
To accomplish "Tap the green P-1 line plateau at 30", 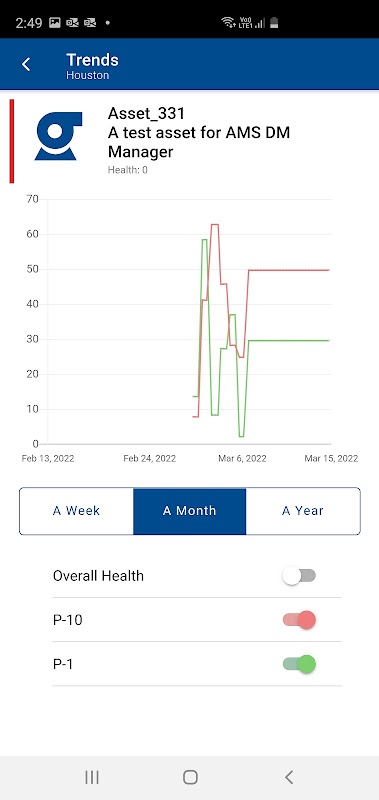I will point(289,340).
